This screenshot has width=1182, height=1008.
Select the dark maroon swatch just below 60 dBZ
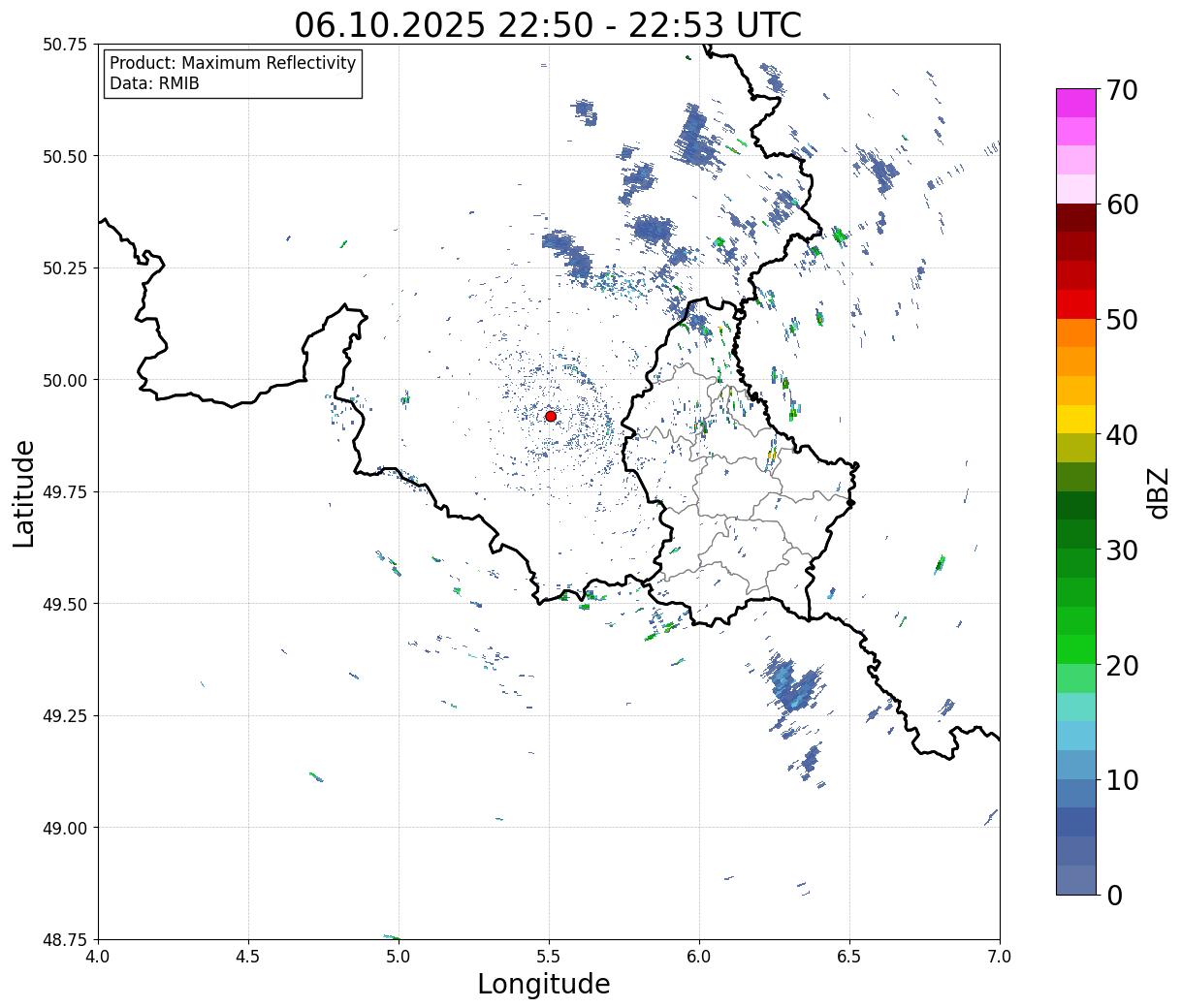click(x=1076, y=218)
